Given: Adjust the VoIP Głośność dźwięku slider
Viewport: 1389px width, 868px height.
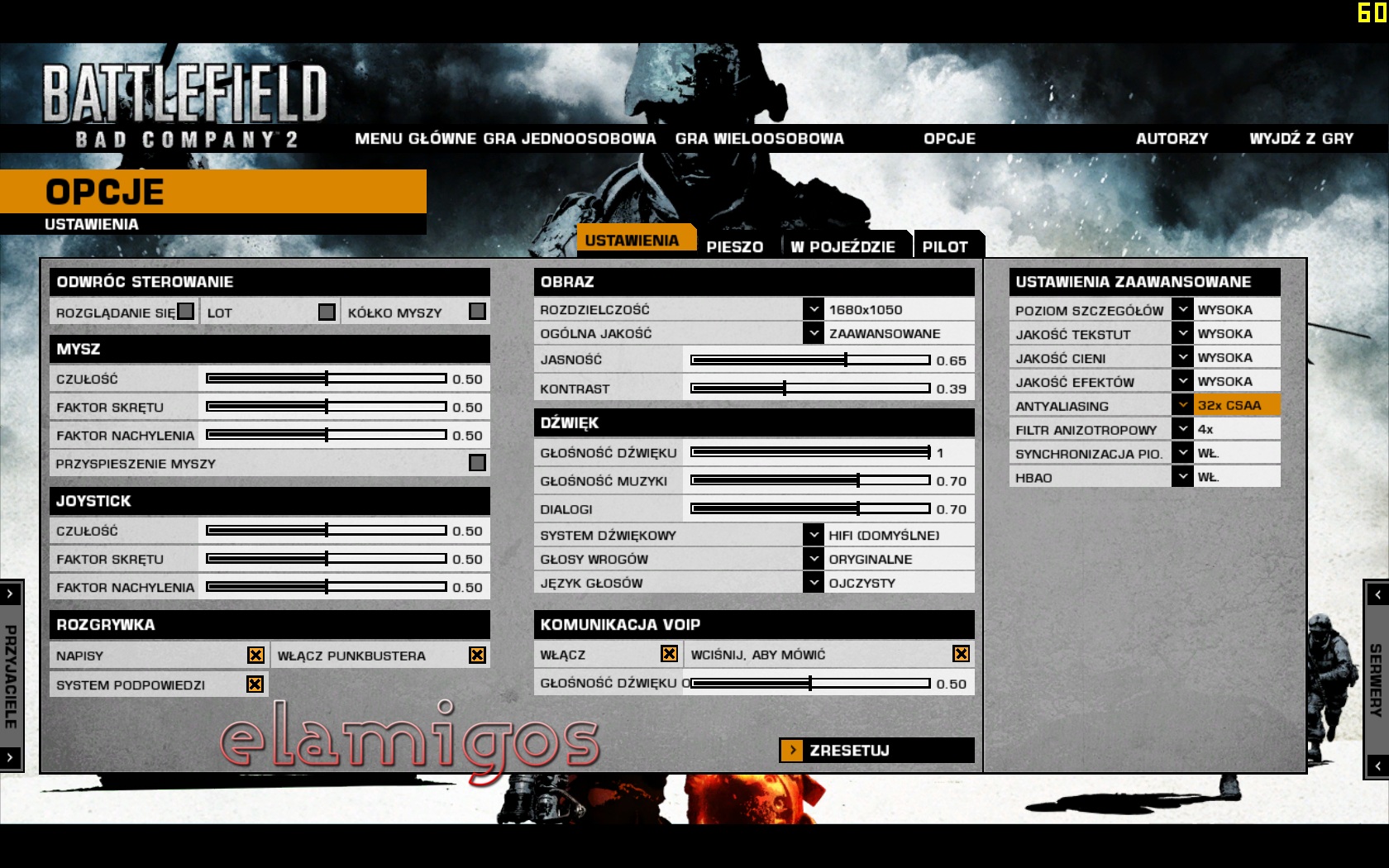Looking at the screenshot, I should tap(810, 683).
